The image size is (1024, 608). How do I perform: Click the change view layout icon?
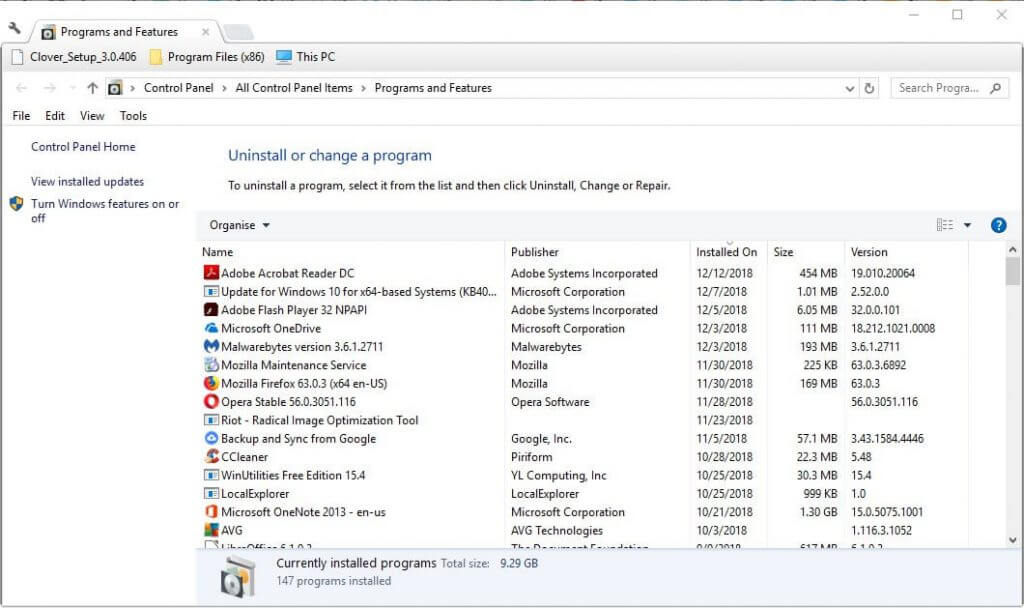[x=944, y=225]
